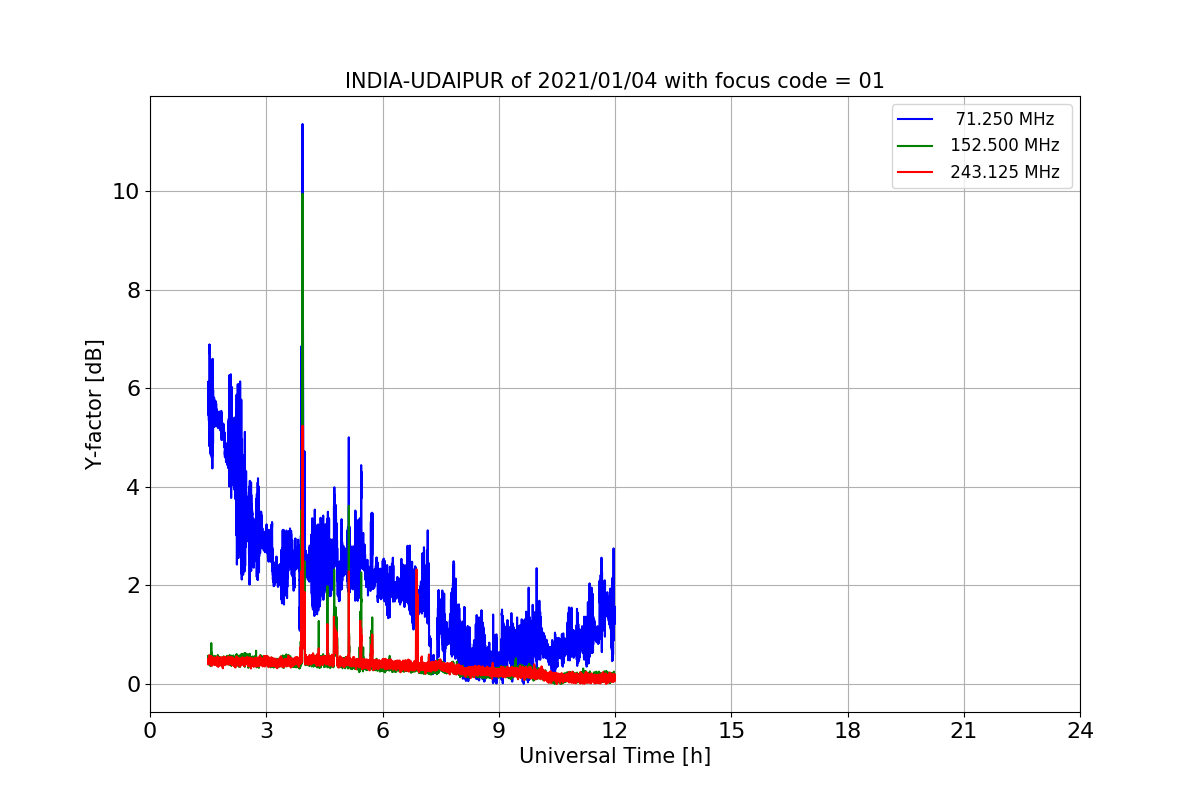
Task: Click the y-axis tick label 8
Action: 131,290
